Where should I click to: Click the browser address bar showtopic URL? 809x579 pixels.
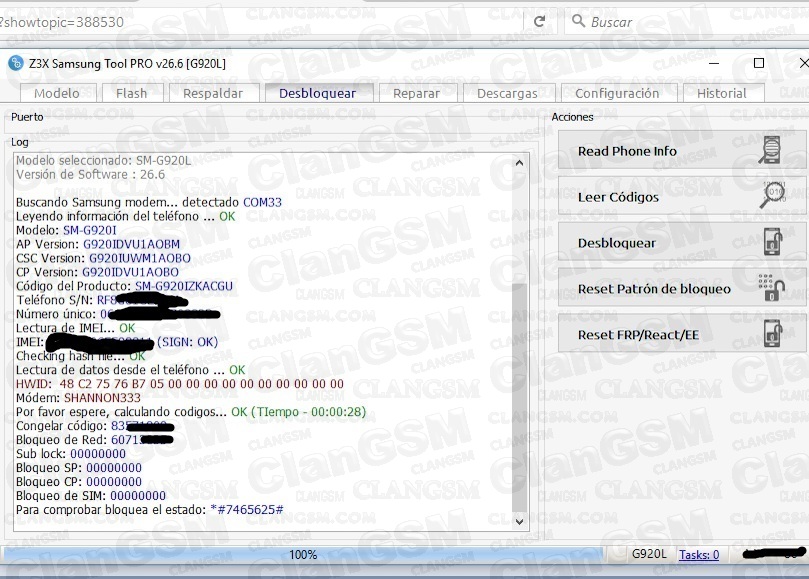pyautogui.click(x=62, y=22)
